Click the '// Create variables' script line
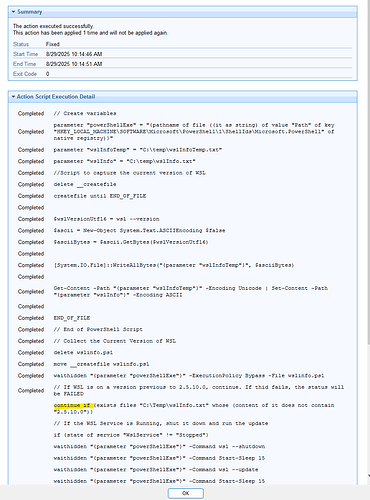The height and width of the screenshot is (500, 370). (x=85, y=113)
